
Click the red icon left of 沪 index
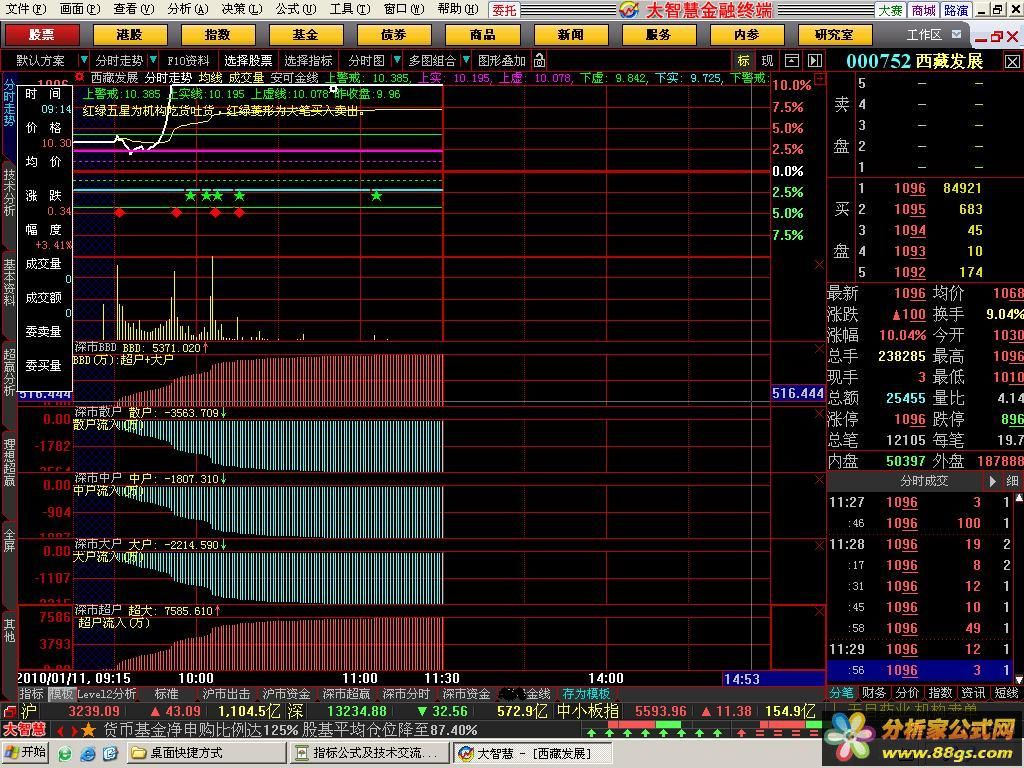9,711
